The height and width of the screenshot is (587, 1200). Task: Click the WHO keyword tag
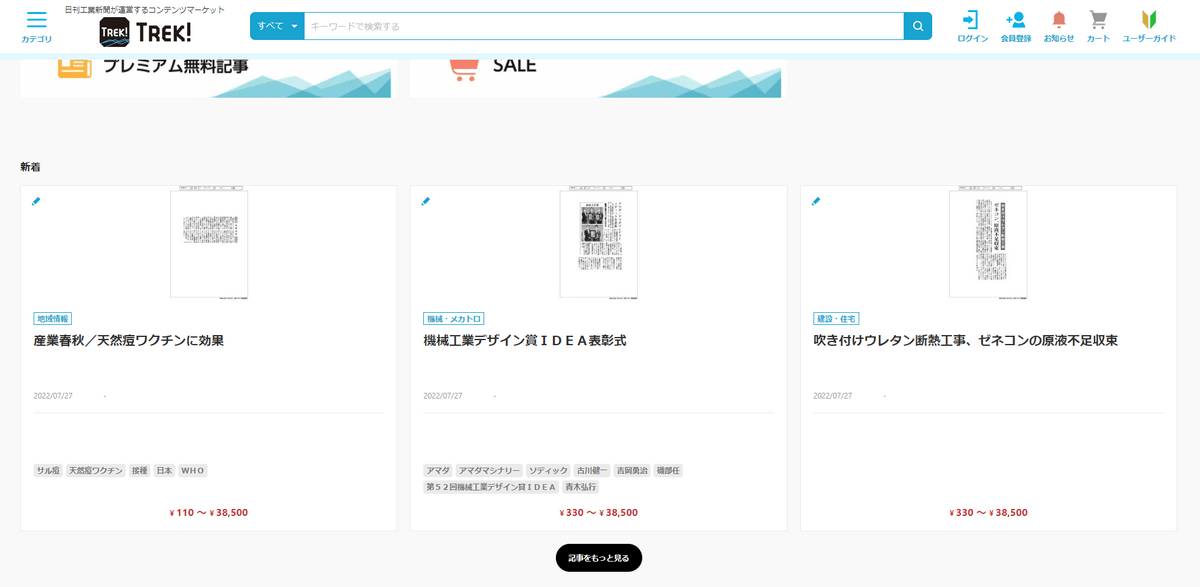(x=192, y=470)
